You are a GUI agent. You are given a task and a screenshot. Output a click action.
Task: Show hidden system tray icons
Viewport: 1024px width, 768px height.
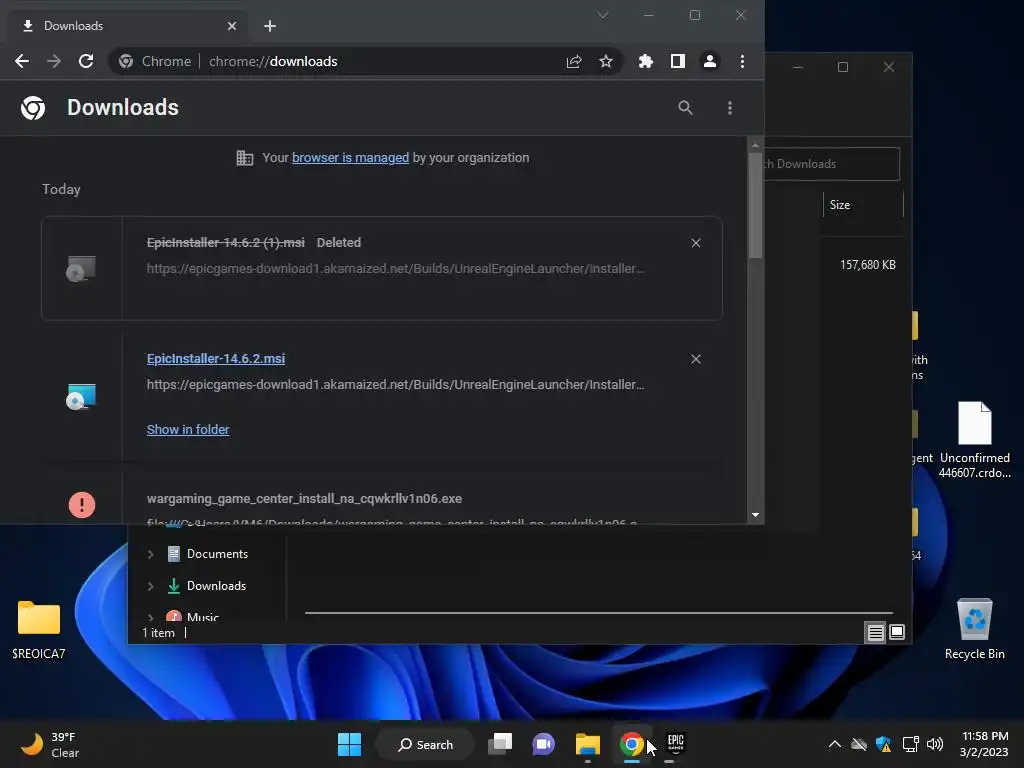pyautogui.click(x=835, y=744)
